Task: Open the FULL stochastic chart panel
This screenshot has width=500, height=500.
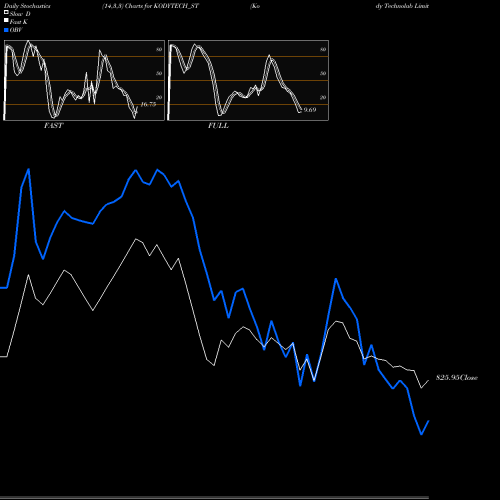Action: [248, 80]
